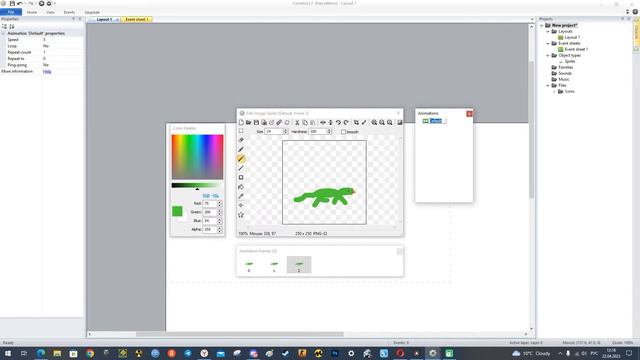This screenshot has width=640, height=360.
Task: Select the Line tool in image editor
Action: click(x=241, y=168)
